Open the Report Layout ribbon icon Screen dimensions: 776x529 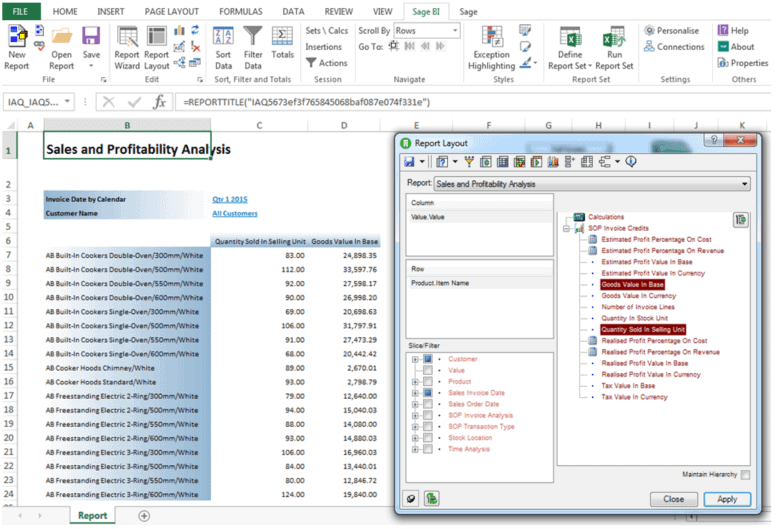[x=157, y=37]
